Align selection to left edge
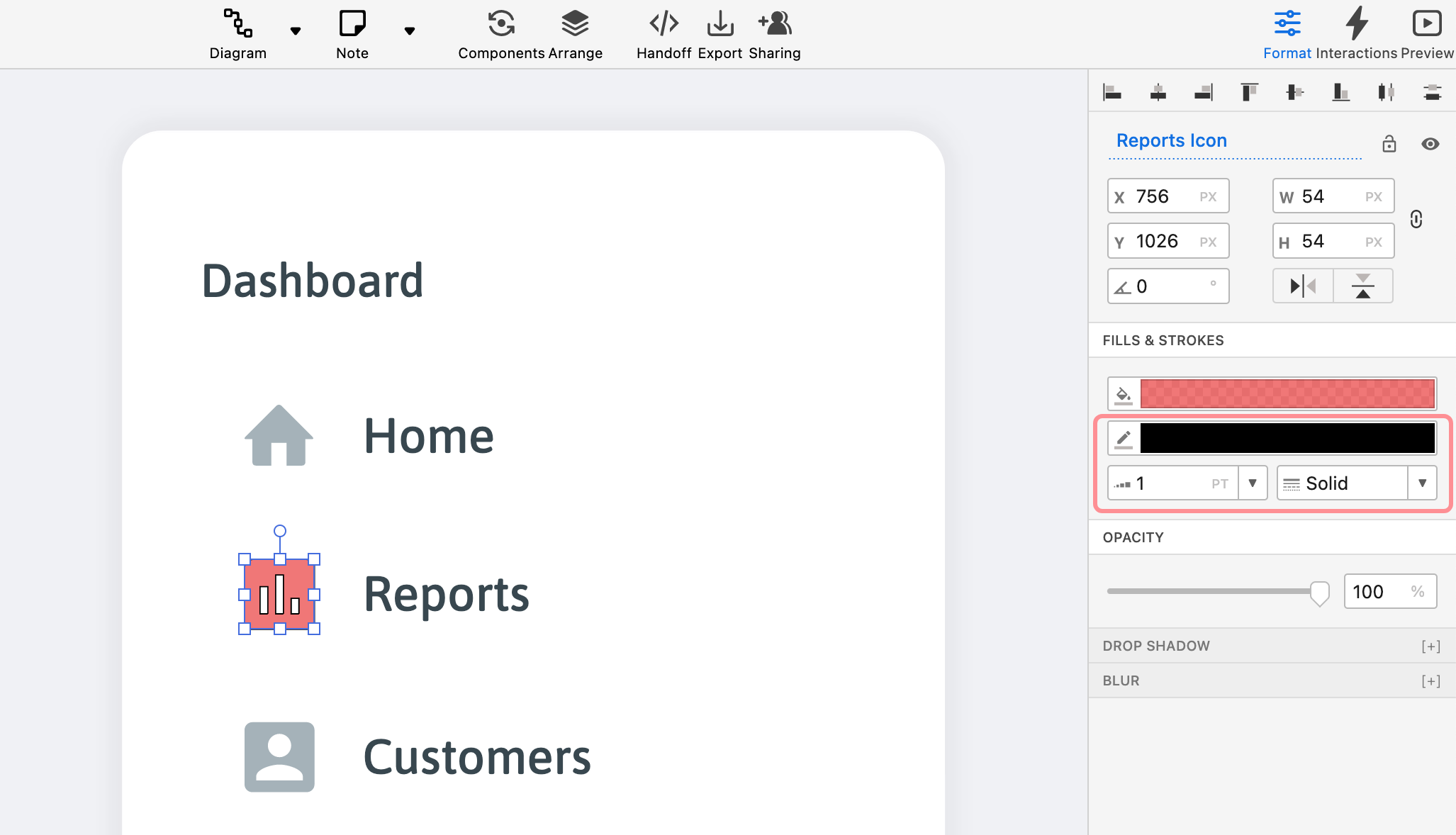Viewport: 1456px width, 835px height. click(x=1112, y=92)
